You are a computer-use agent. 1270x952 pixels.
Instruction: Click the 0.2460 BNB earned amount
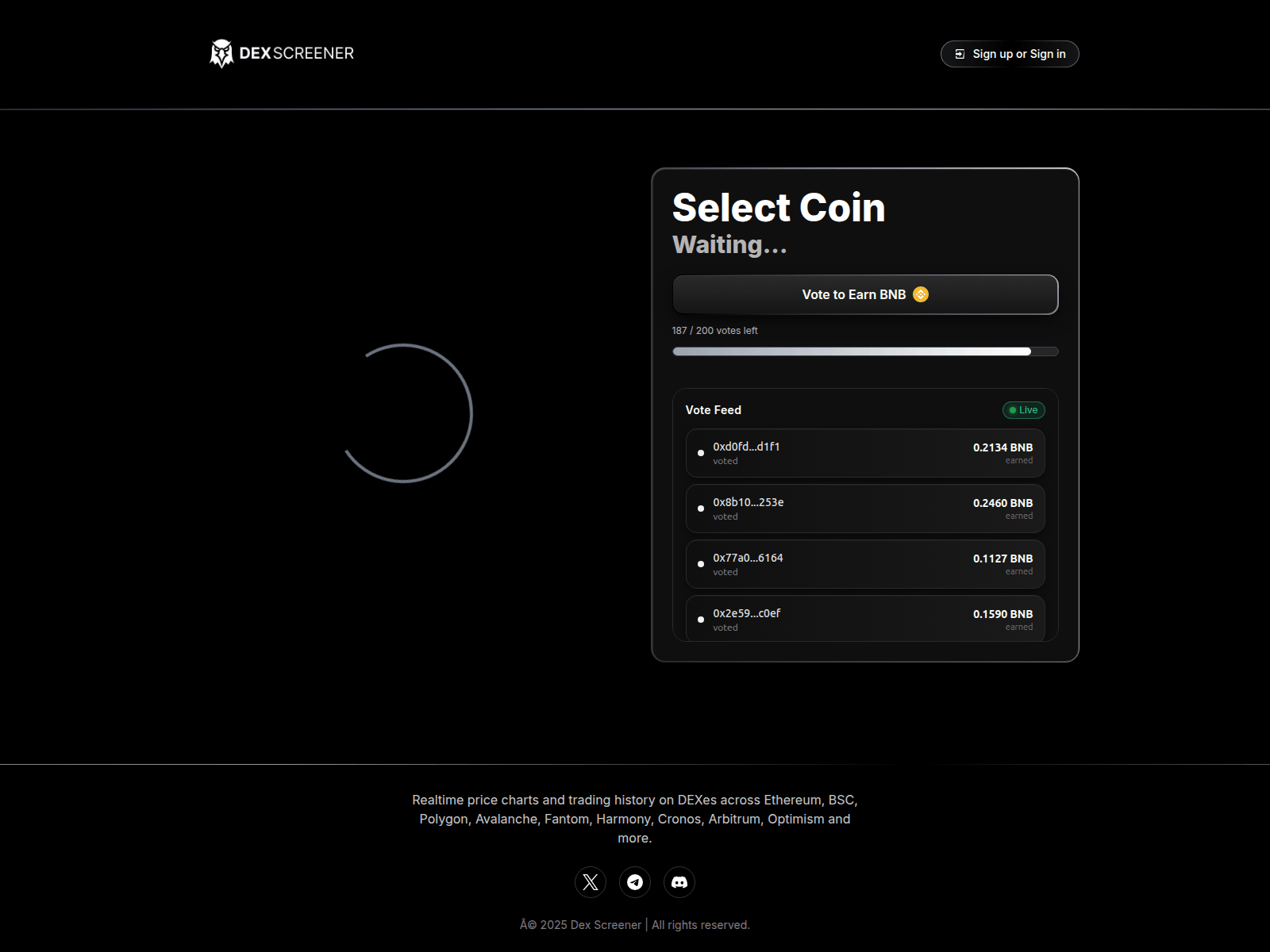(x=1003, y=503)
